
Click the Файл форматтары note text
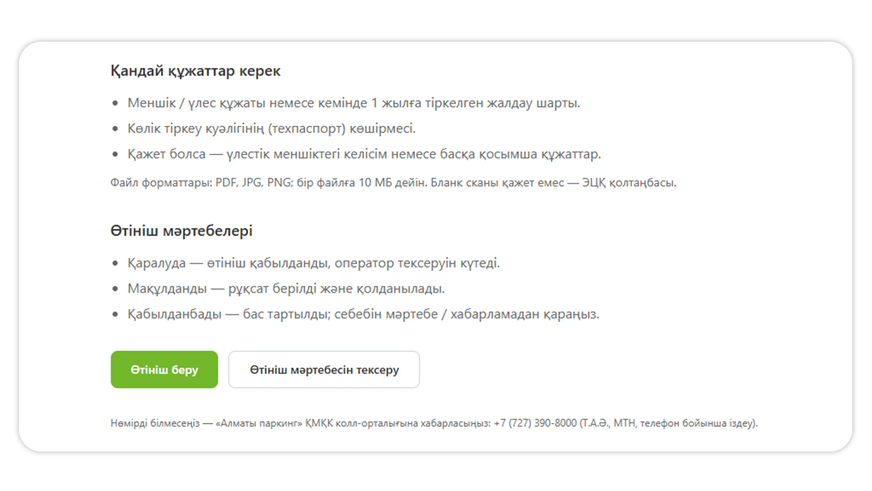coord(393,182)
